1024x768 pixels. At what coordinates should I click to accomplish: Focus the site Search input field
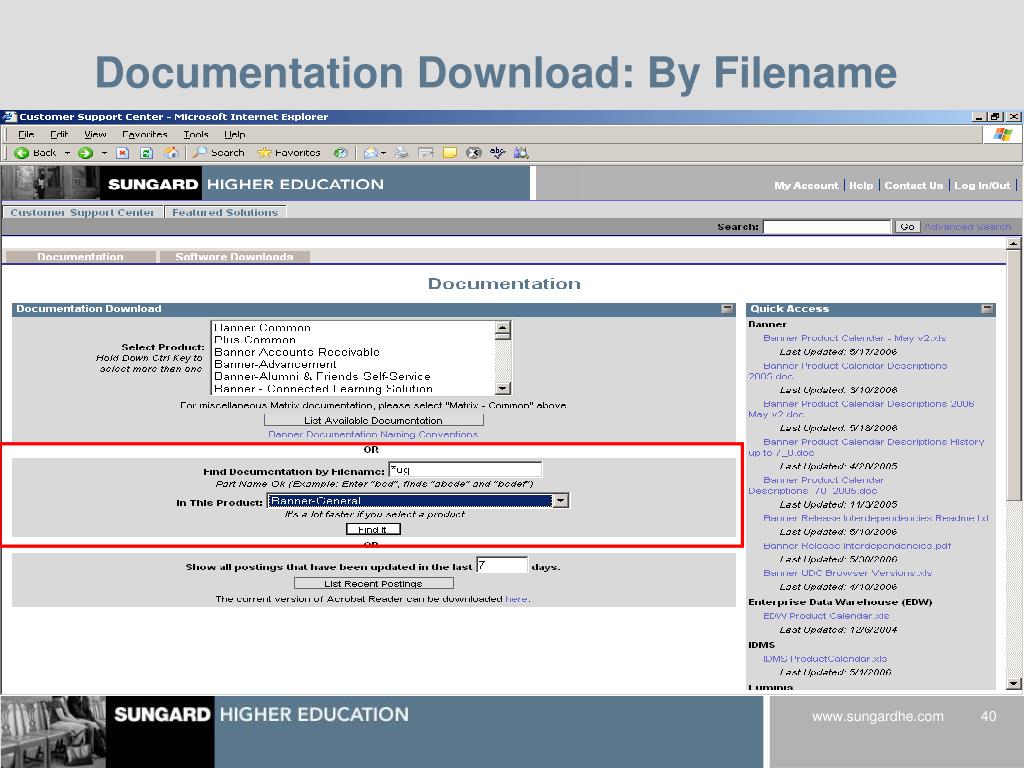[x=827, y=227]
